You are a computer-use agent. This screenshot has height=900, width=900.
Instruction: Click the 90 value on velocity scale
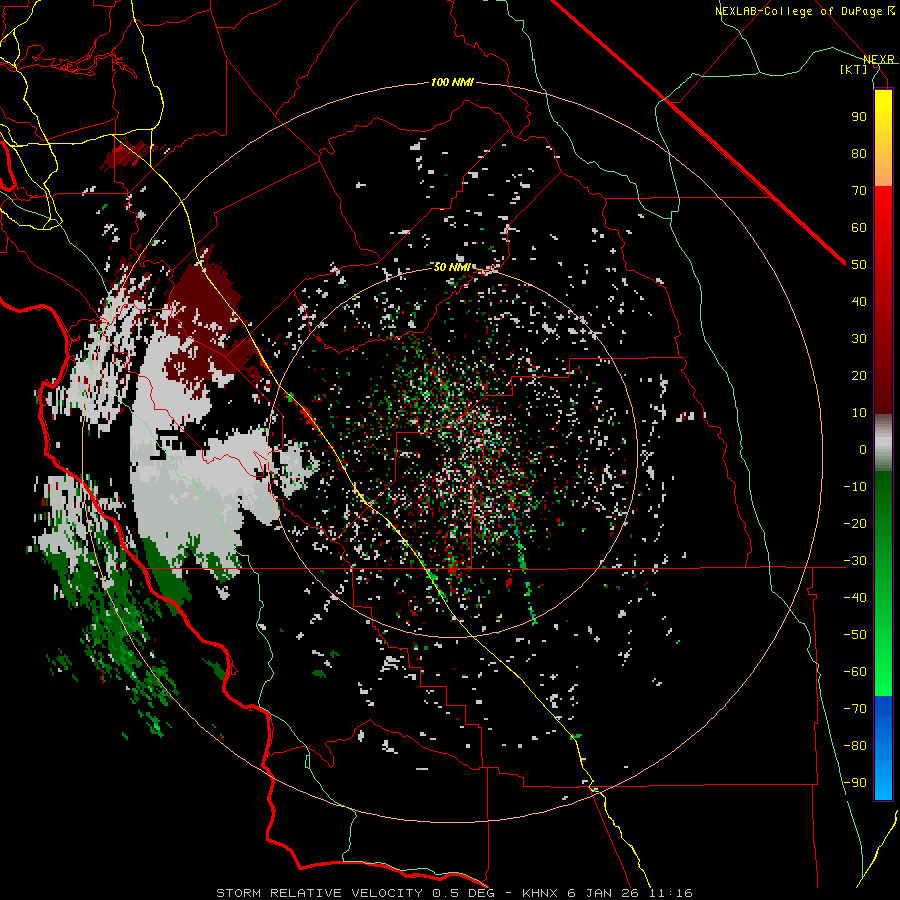coord(859,117)
